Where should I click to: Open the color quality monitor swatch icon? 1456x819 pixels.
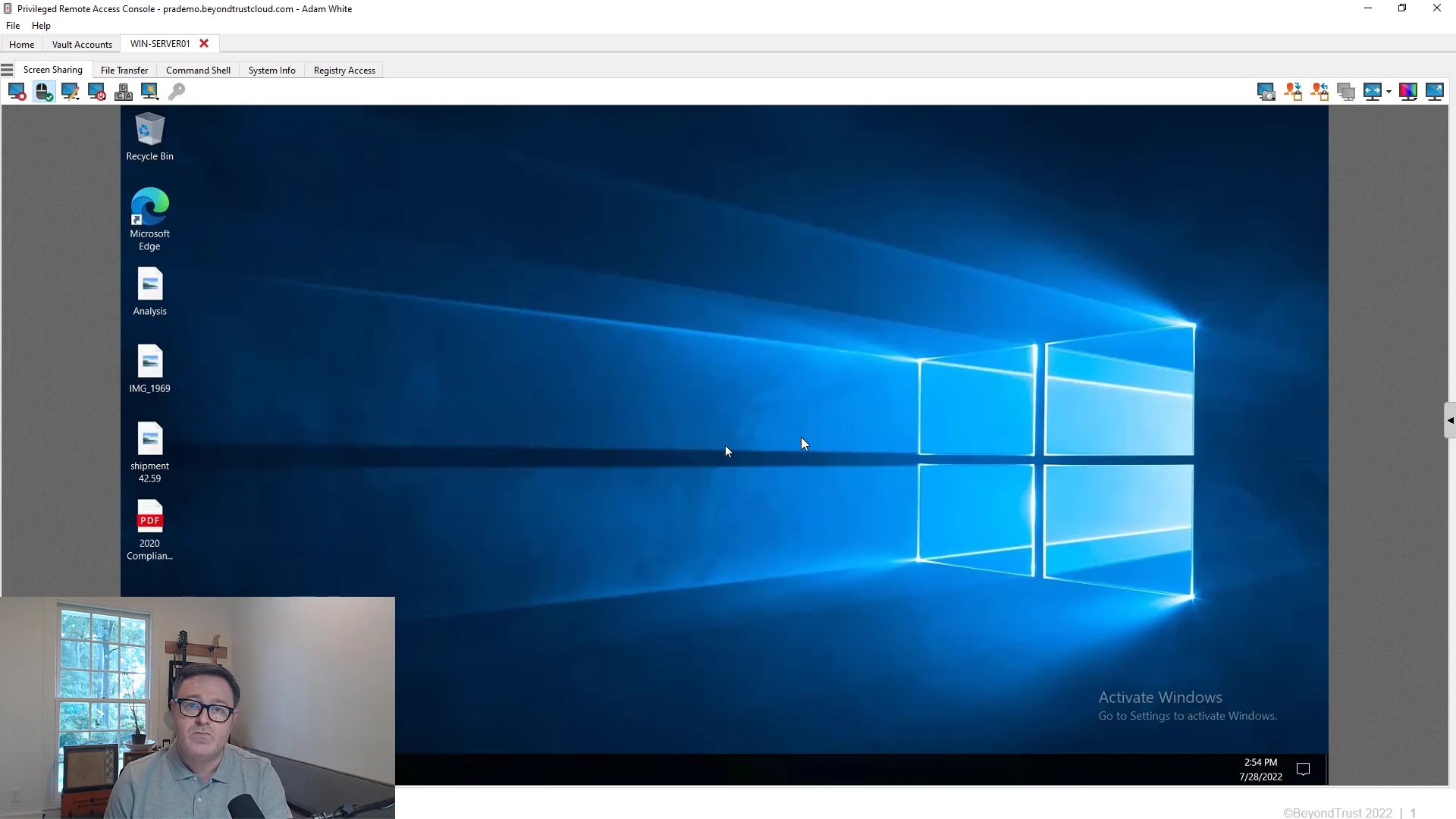click(1408, 92)
